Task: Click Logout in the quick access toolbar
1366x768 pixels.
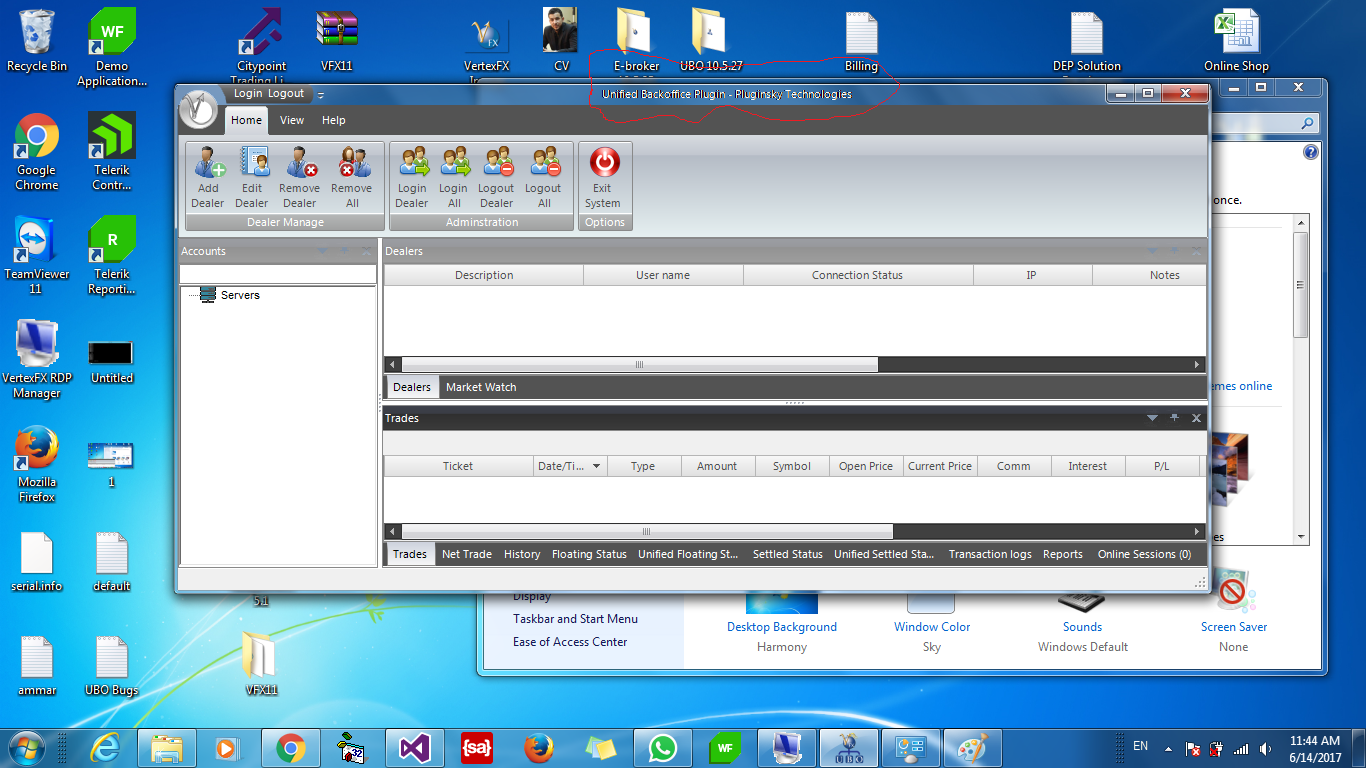Action: [x=286, y=94]
